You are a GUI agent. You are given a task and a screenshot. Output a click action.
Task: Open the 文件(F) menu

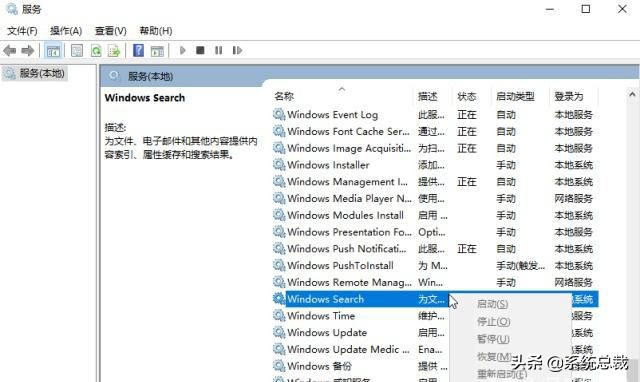(x=22, y=31)
